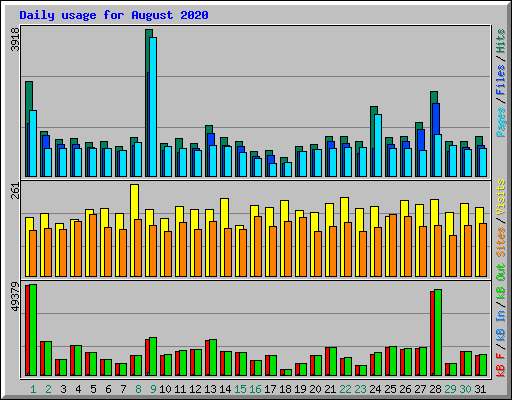Click the tallest cyan Pages bar for day 9
The width and height of the screenshot is (512, 400).
[153, 107]
